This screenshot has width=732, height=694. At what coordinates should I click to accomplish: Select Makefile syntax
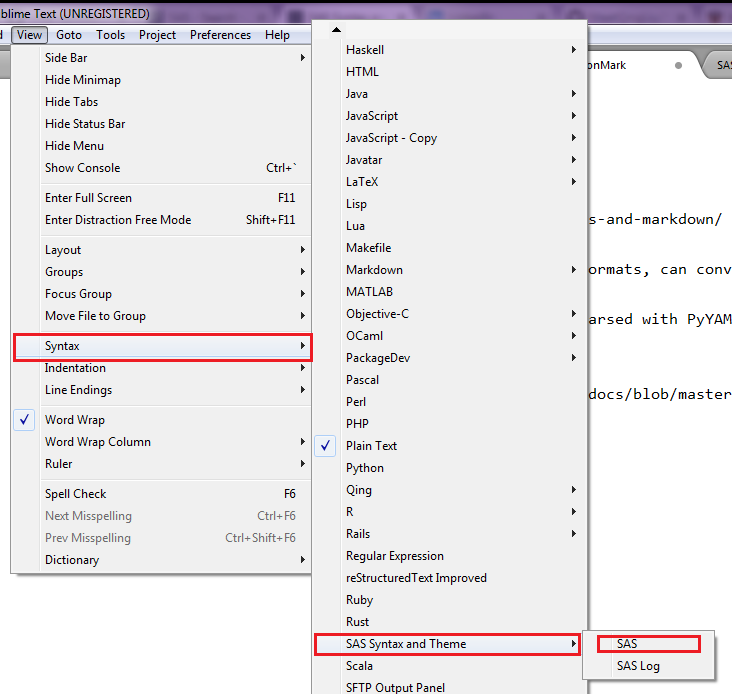(x=449, y=248)
